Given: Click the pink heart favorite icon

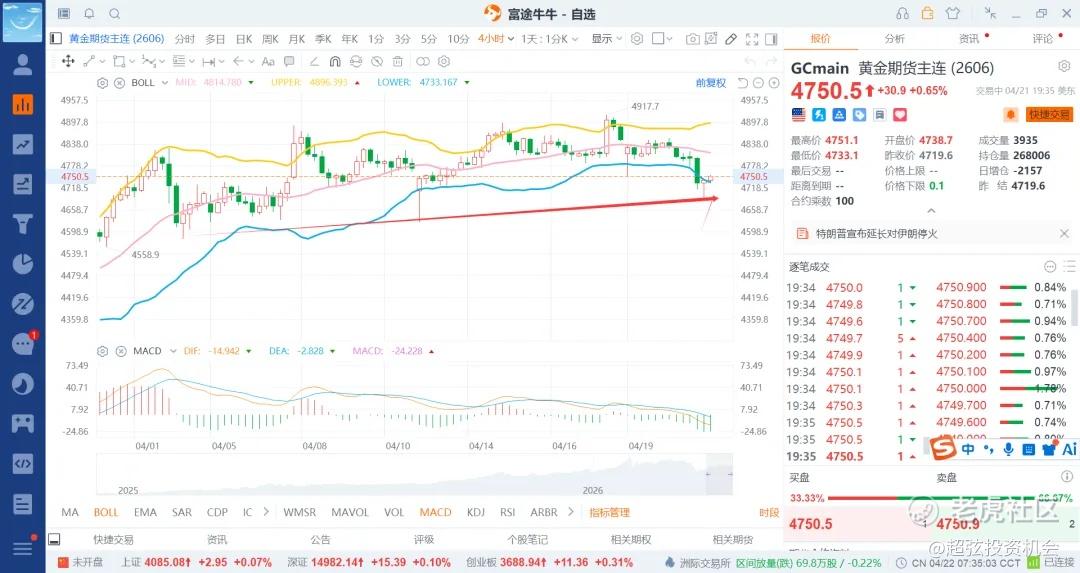Looking at the screenshot, I should click(x=900, y=114).
